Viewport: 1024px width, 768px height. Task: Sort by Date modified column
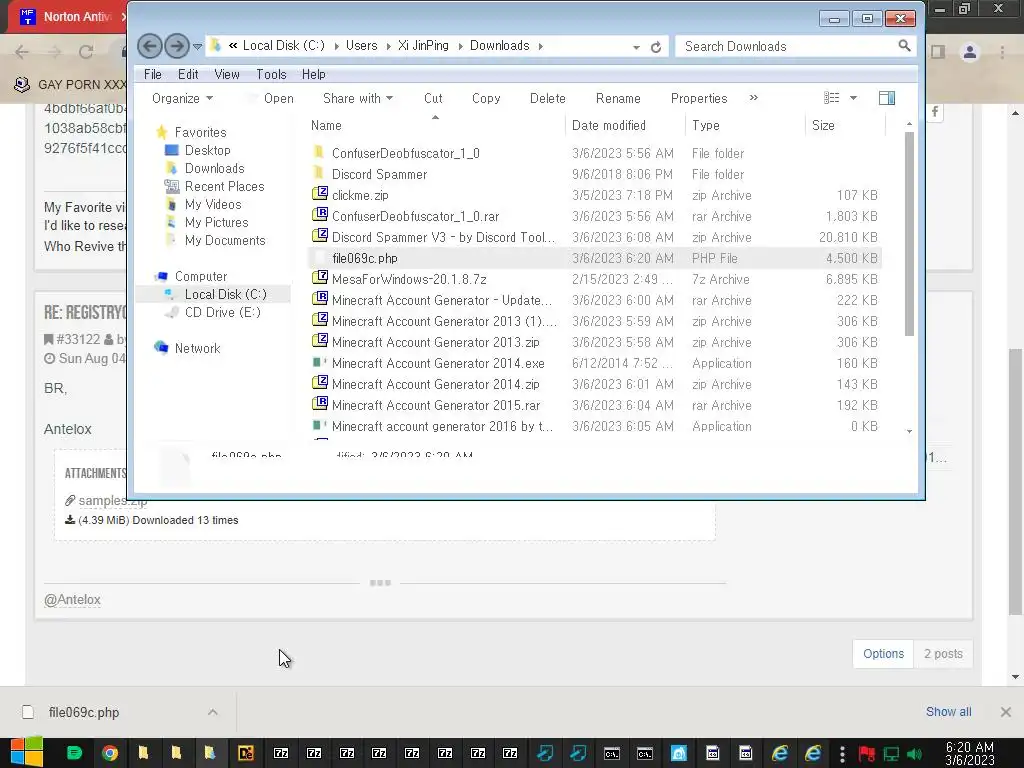(625, 125)
